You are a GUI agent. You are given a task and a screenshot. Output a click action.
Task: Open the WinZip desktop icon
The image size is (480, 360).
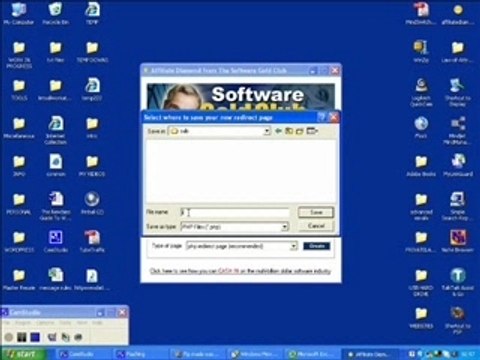pos(421,52)
